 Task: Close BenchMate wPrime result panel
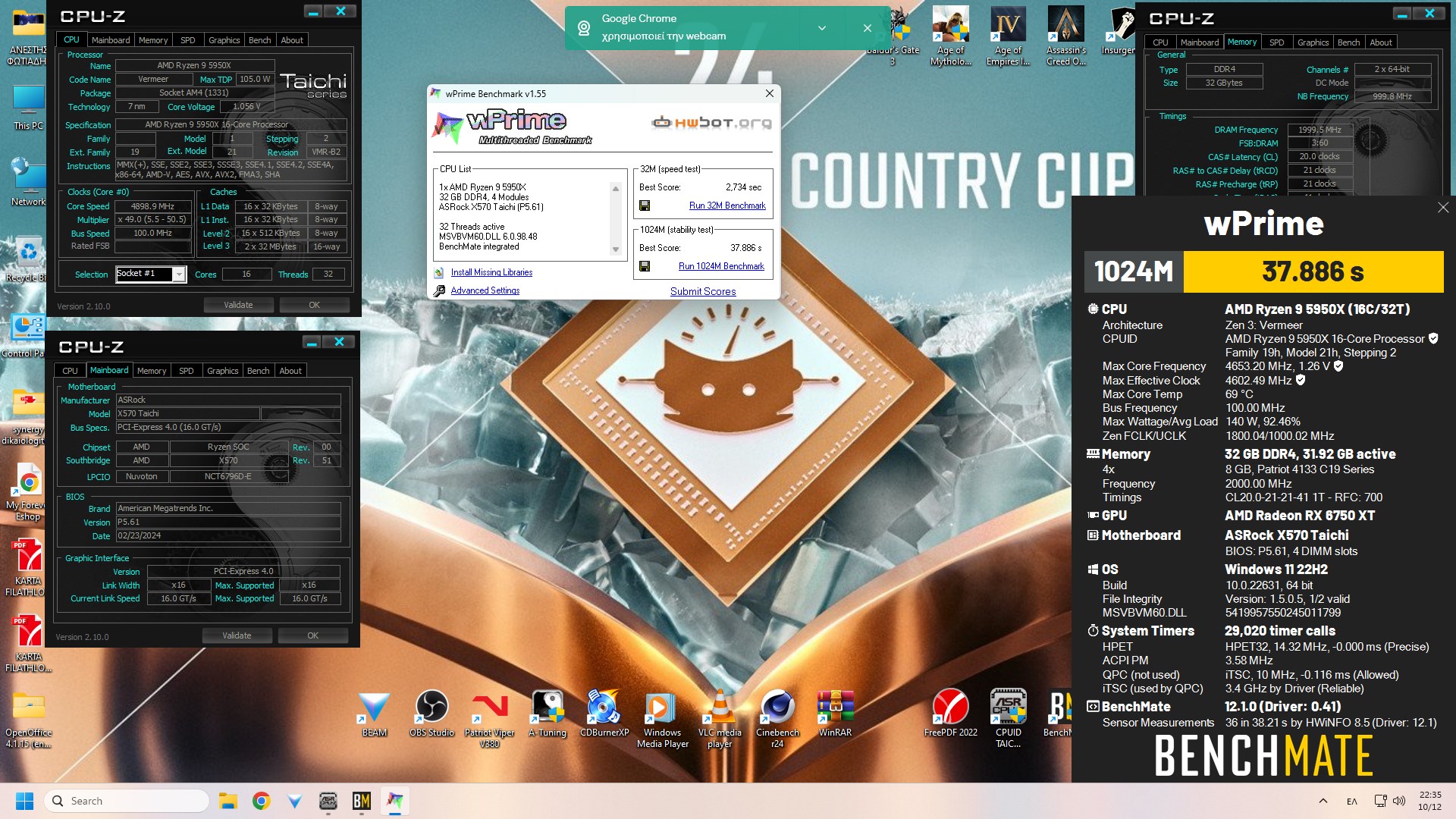(x=1442, y=208)
